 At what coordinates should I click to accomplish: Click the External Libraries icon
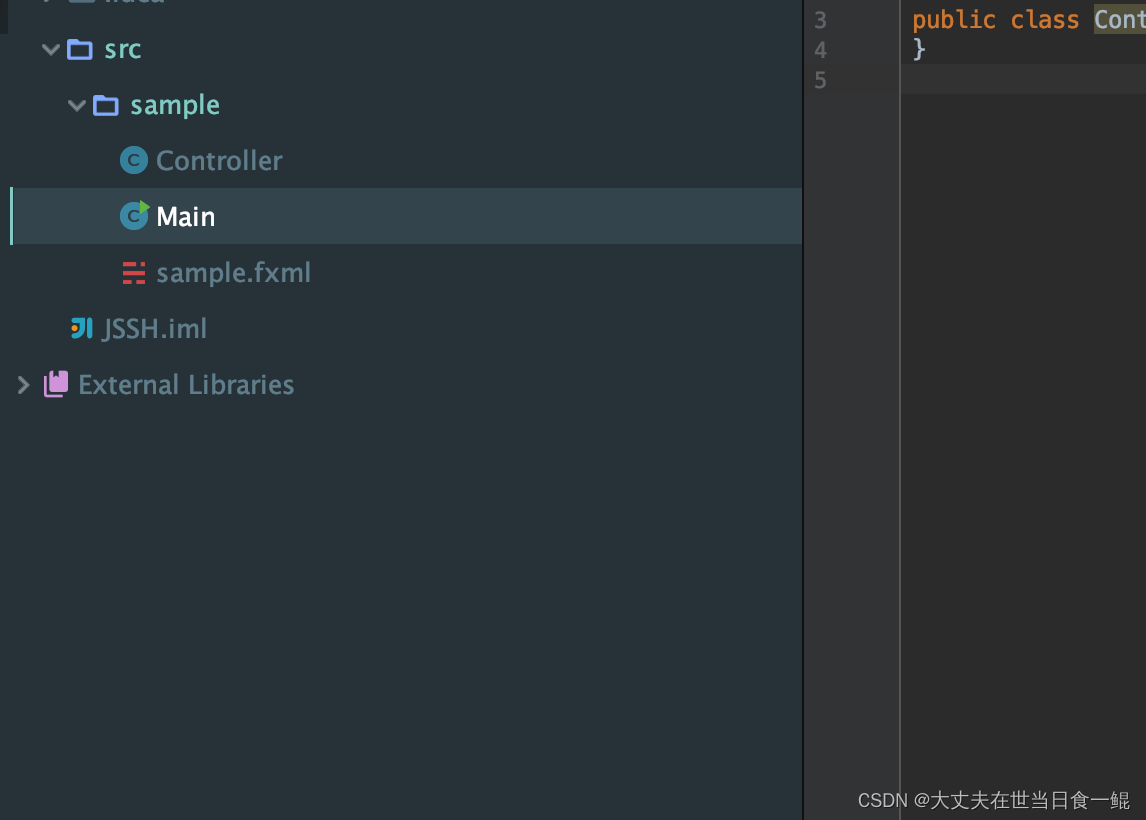(x=56, y=384)
